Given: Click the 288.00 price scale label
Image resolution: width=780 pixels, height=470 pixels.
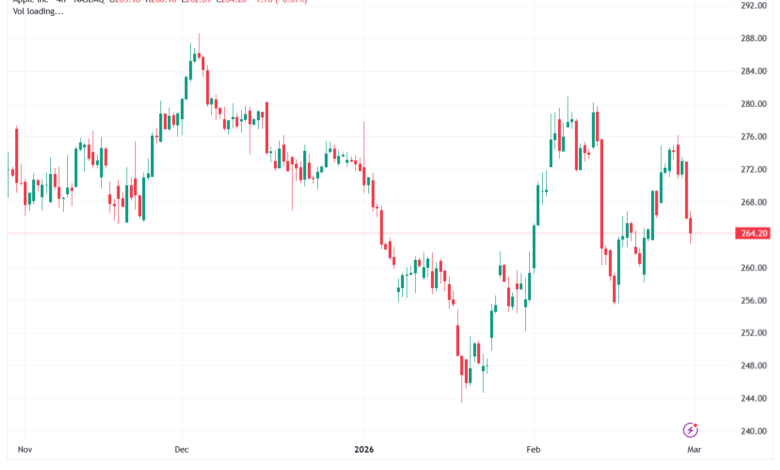Looking at the screenshot, I should tap(753, 38).
